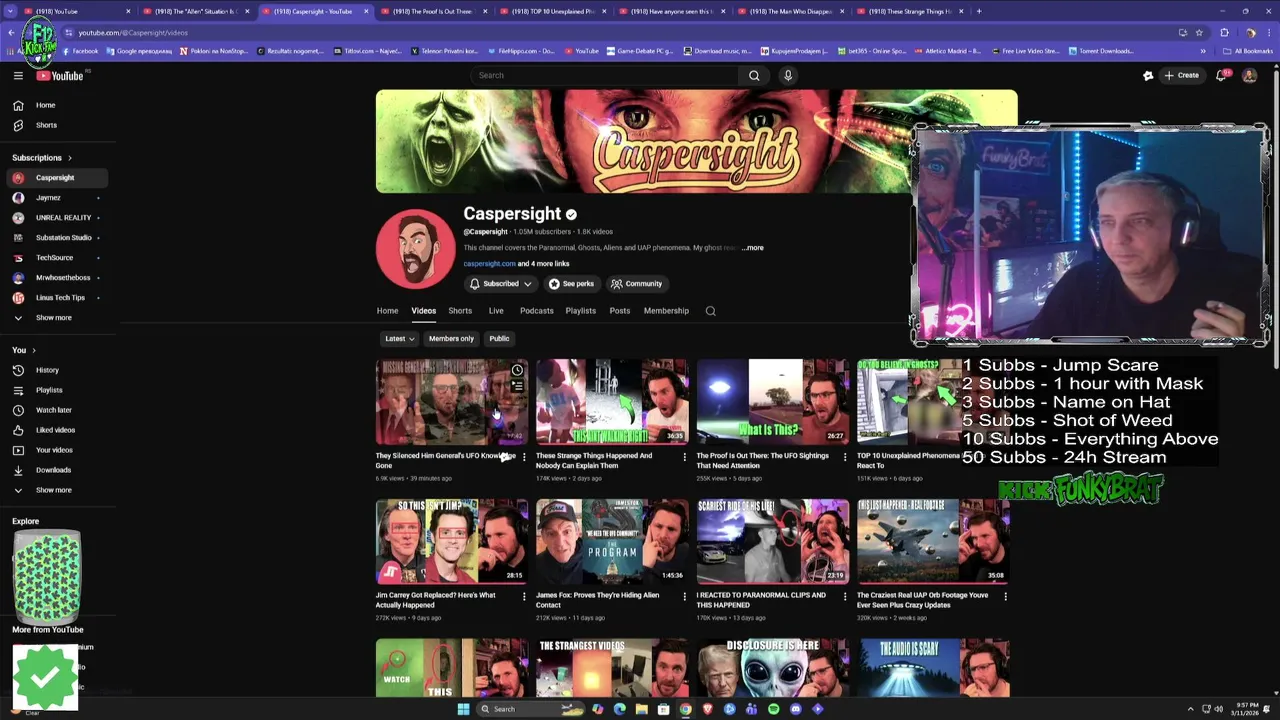1280x720 pixels.
Task: Open Caspersight subscription in the sidebar
Action: (55, 178)
